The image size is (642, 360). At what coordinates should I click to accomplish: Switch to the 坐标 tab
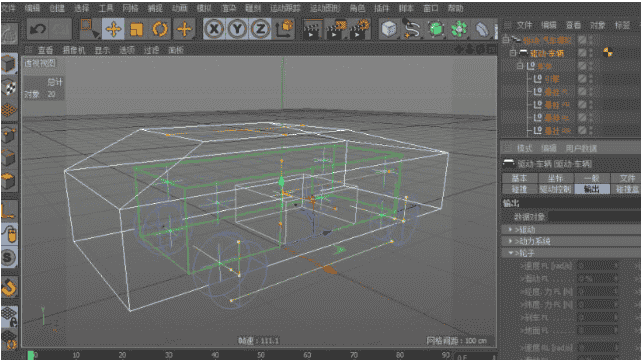(555, 178)
